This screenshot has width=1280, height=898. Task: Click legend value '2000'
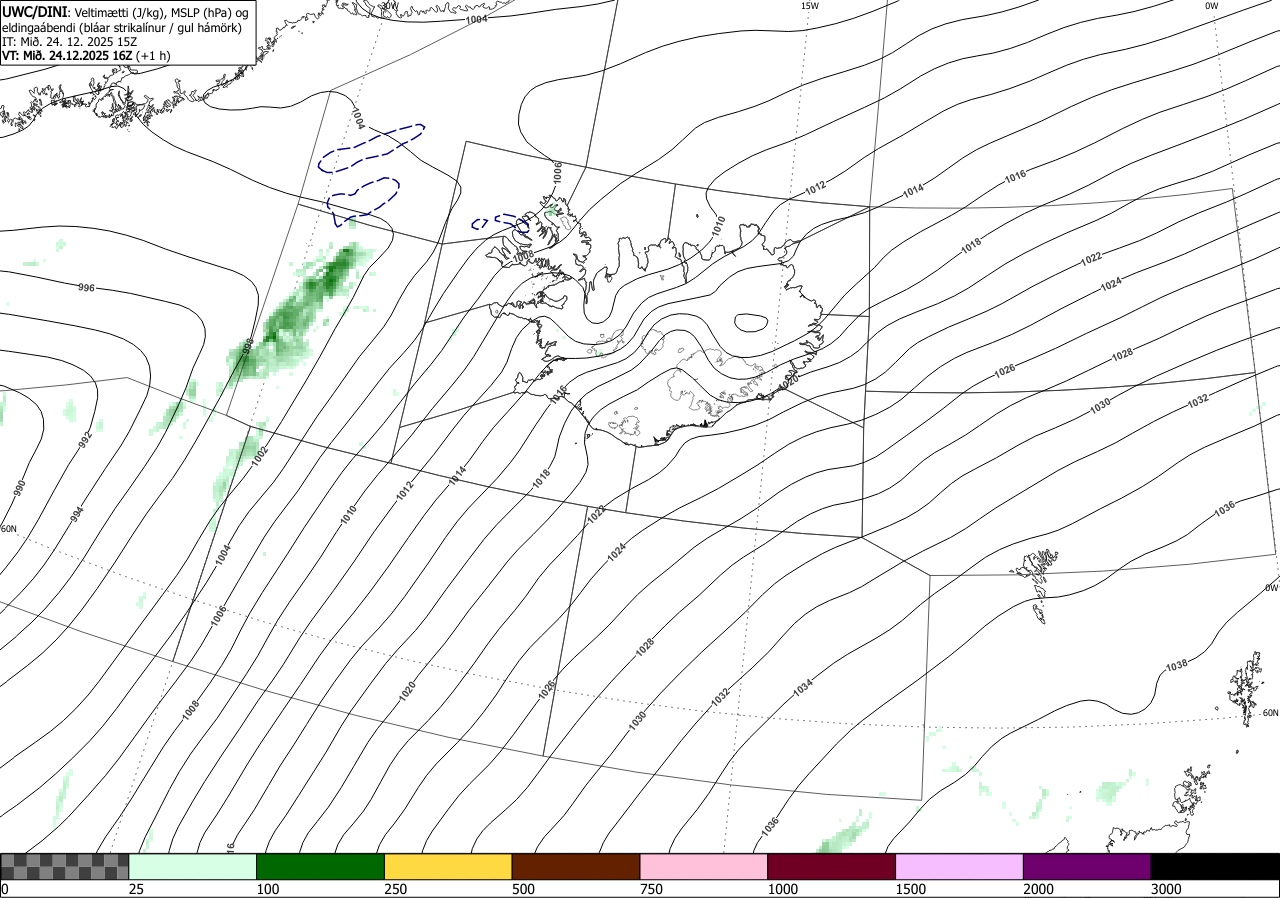pos(1038,889)
